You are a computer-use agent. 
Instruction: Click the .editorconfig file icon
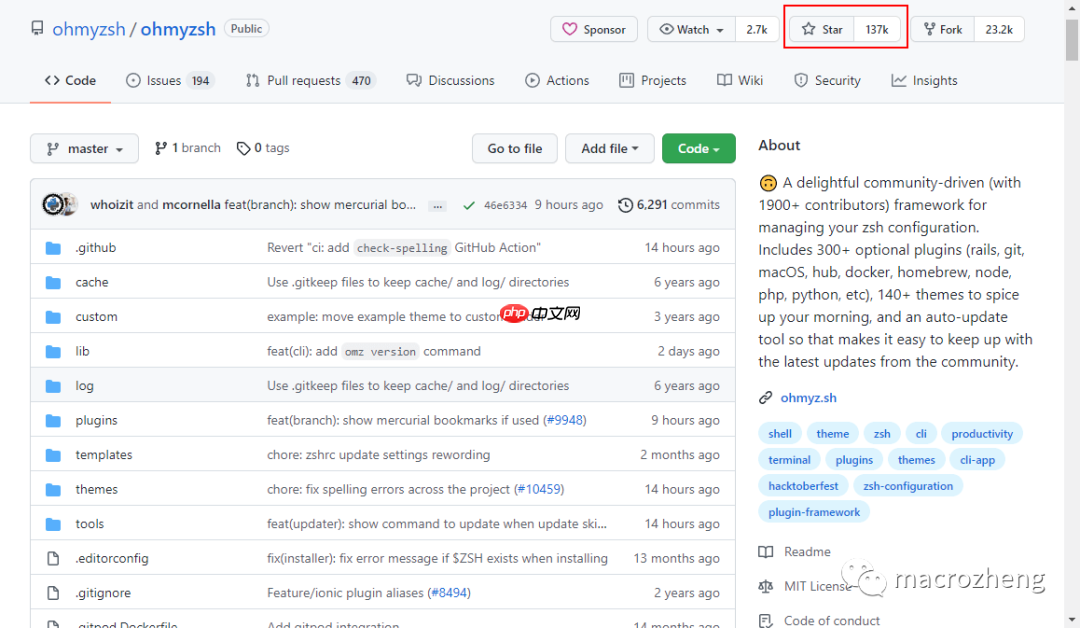tap(53, 558)
